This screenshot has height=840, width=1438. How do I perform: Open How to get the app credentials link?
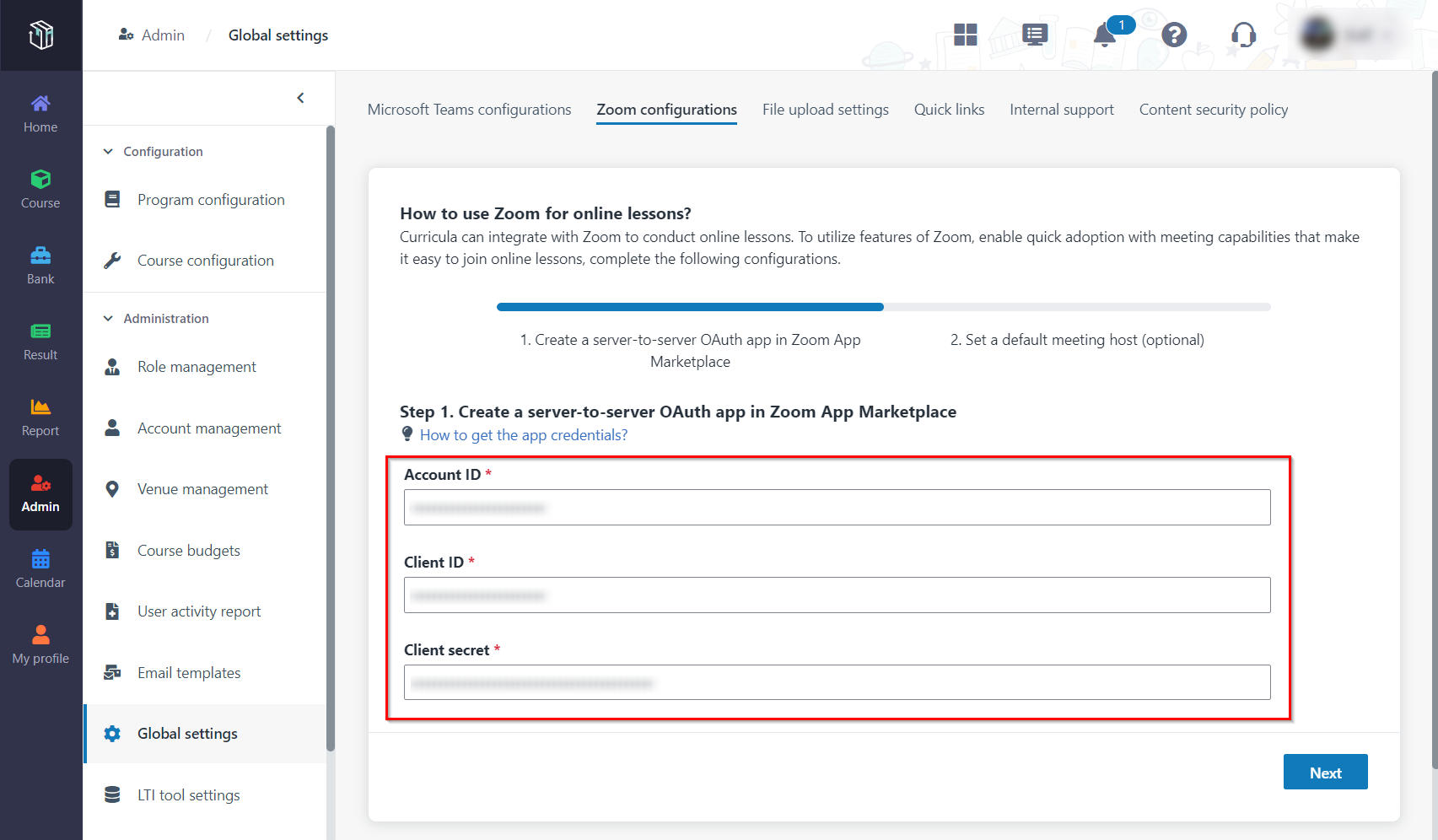click(x=524, y=435)
